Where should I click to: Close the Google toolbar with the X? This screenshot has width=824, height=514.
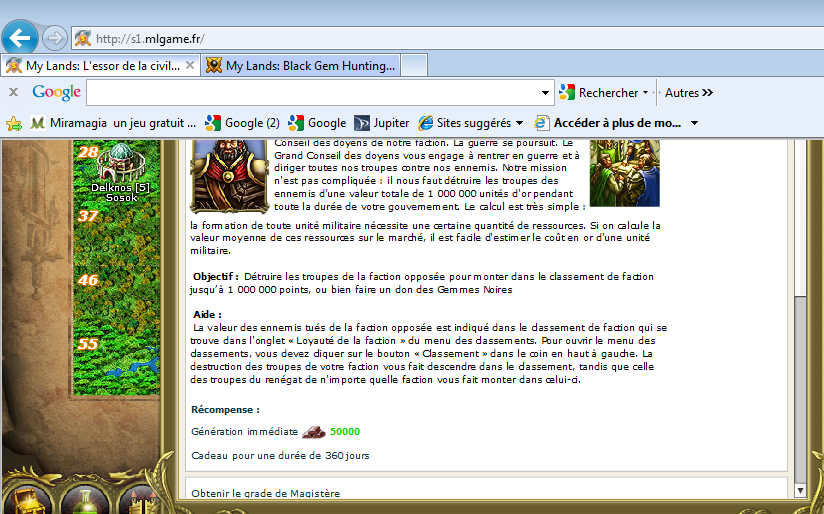[14, 92]
